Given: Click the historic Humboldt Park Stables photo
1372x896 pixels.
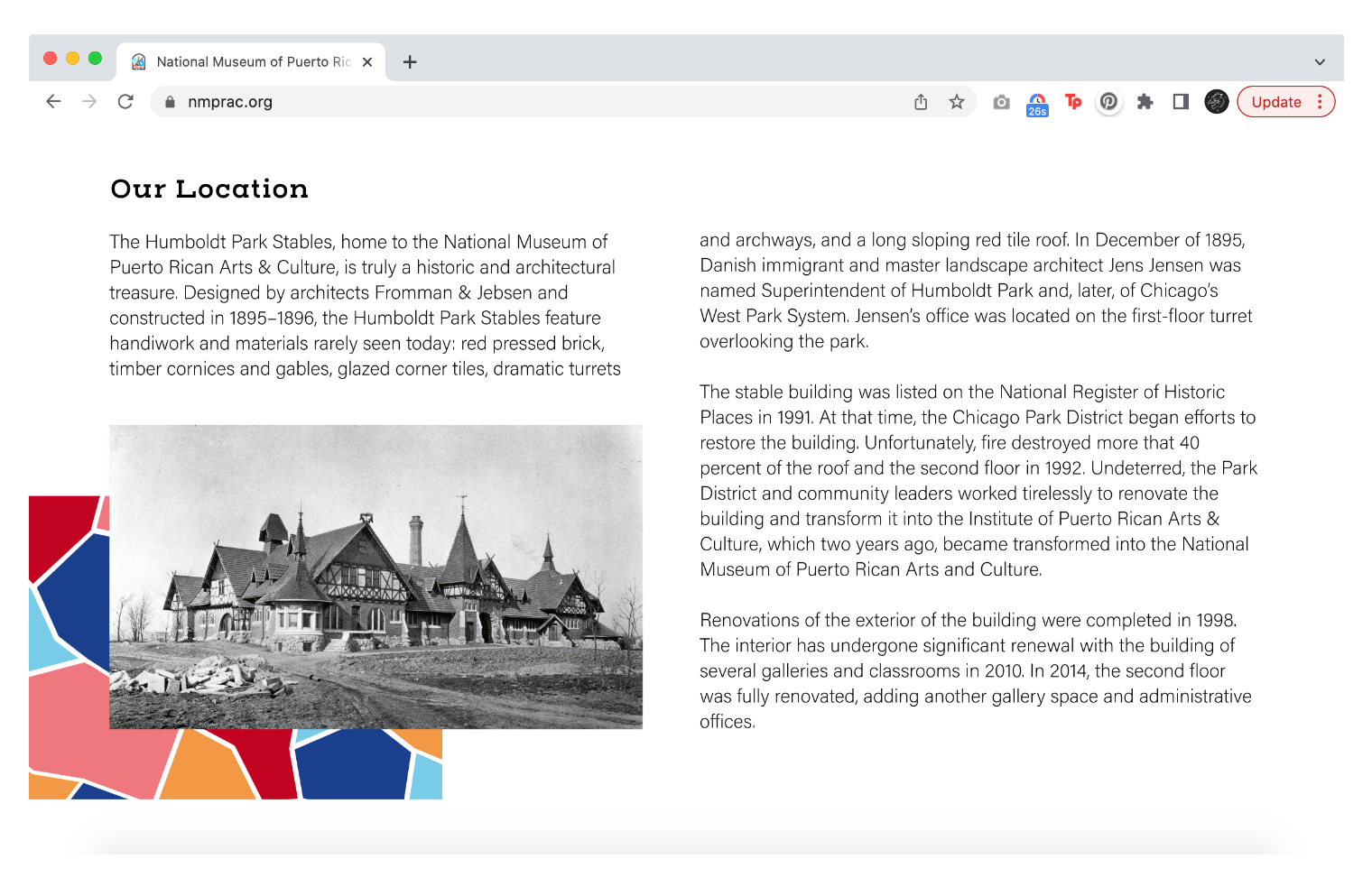Looking at the screenshot, I should pyautogui.click(x=375, y=577).
